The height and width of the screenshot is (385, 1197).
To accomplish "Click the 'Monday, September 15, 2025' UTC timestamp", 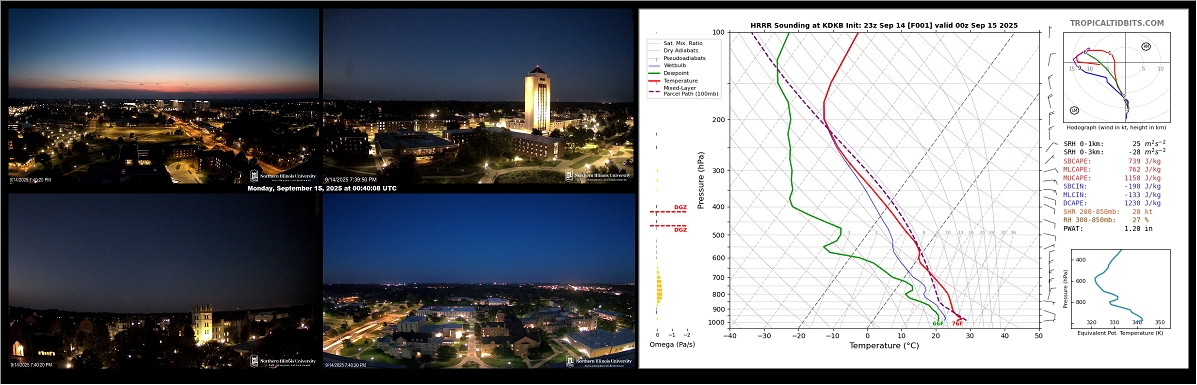I will click(322, 188).
